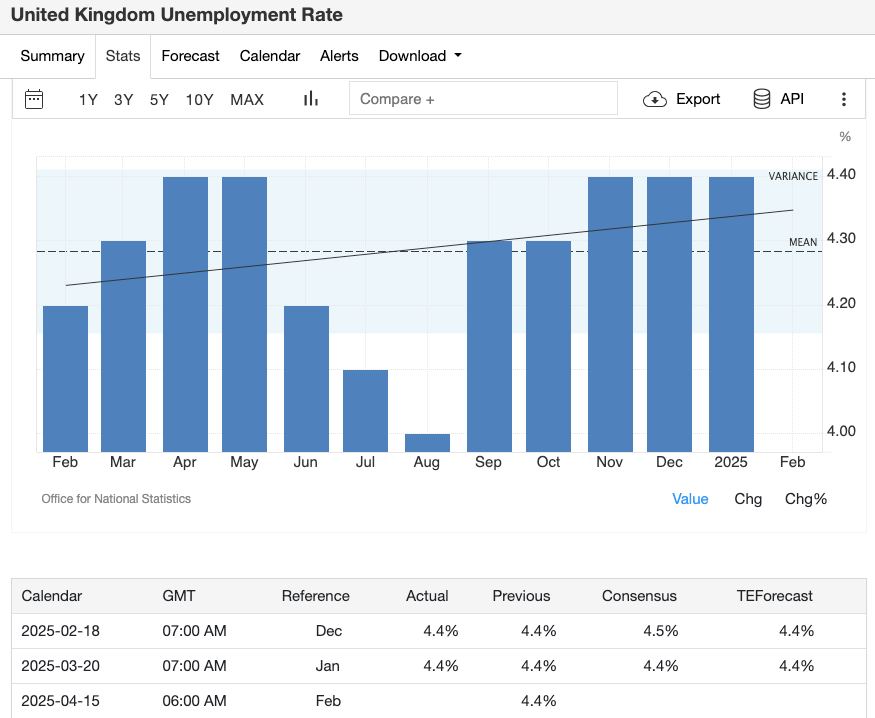875x718 pixels.
Task: Go to the Summary tab
Action: tap(52, 56)
